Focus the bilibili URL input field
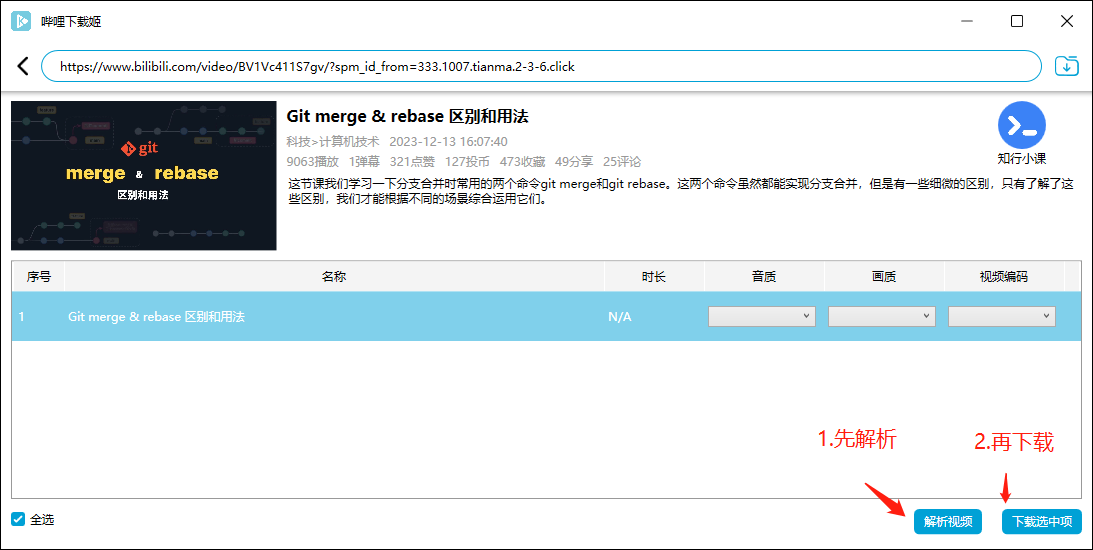 pyautogui.click(x=540, y=67)
